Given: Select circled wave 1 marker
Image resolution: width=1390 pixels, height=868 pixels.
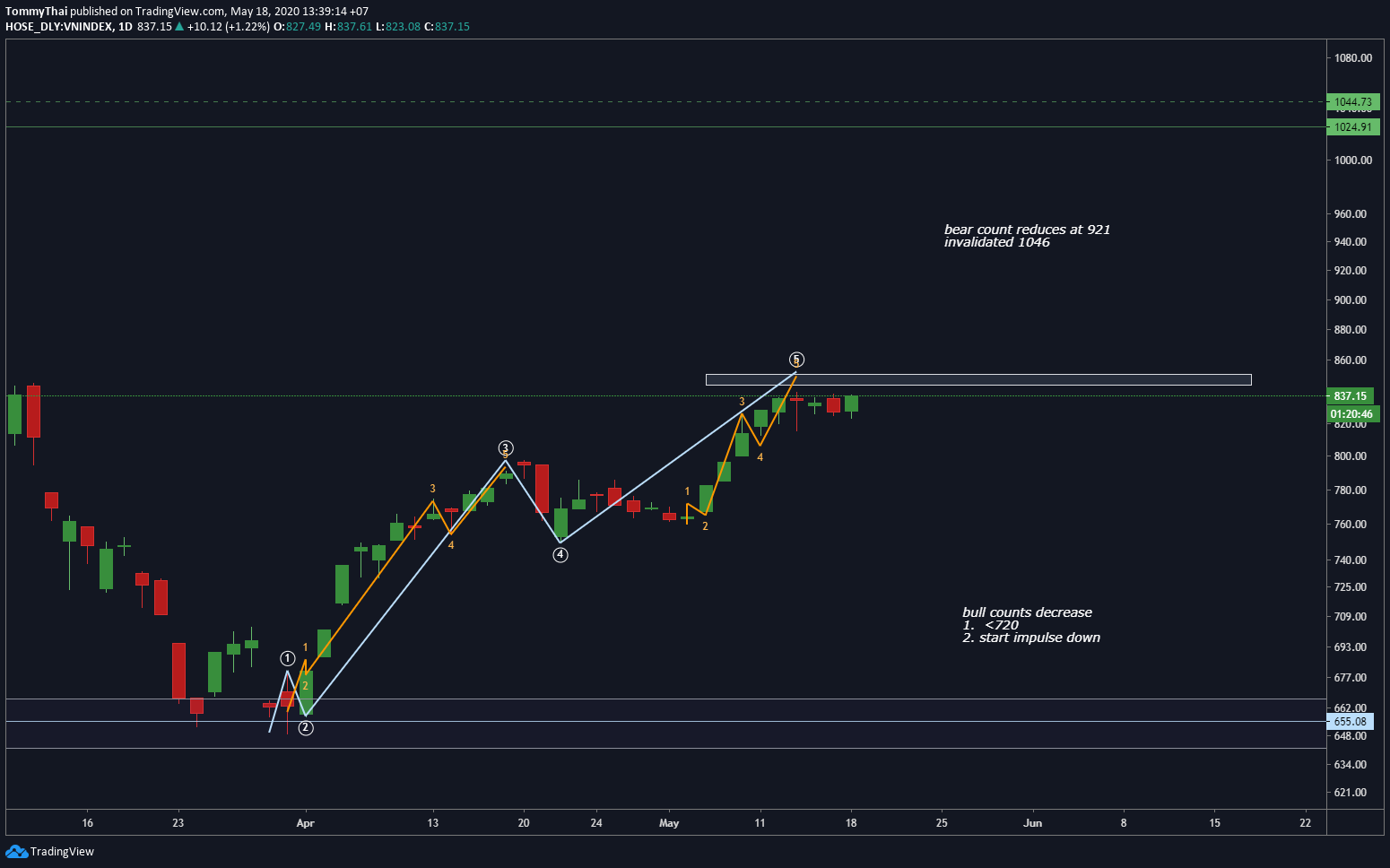Looking at the screenshot, I should coord(287,659).
